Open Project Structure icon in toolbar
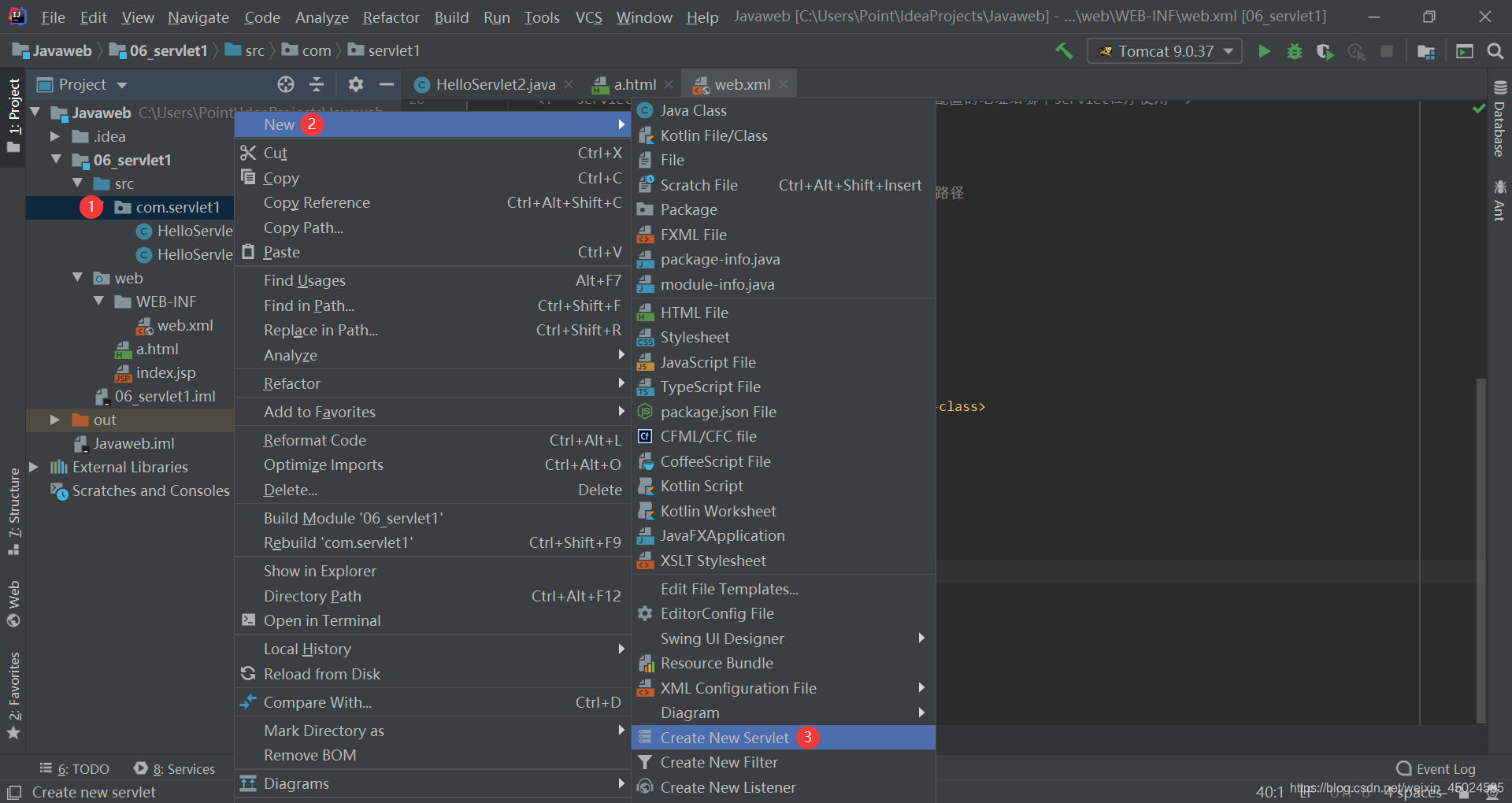This screenshot has width=1512, height=803. (1426, 51)
